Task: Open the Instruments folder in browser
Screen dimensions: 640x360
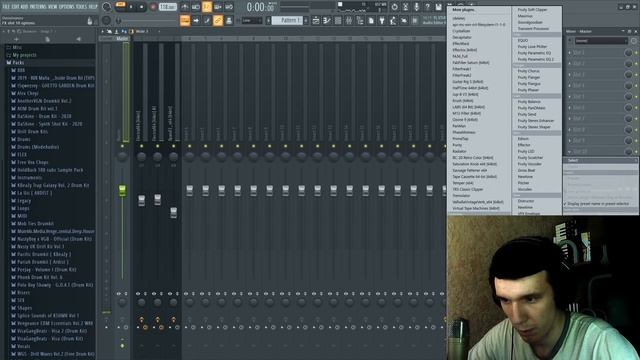Action: click(29, 178)
